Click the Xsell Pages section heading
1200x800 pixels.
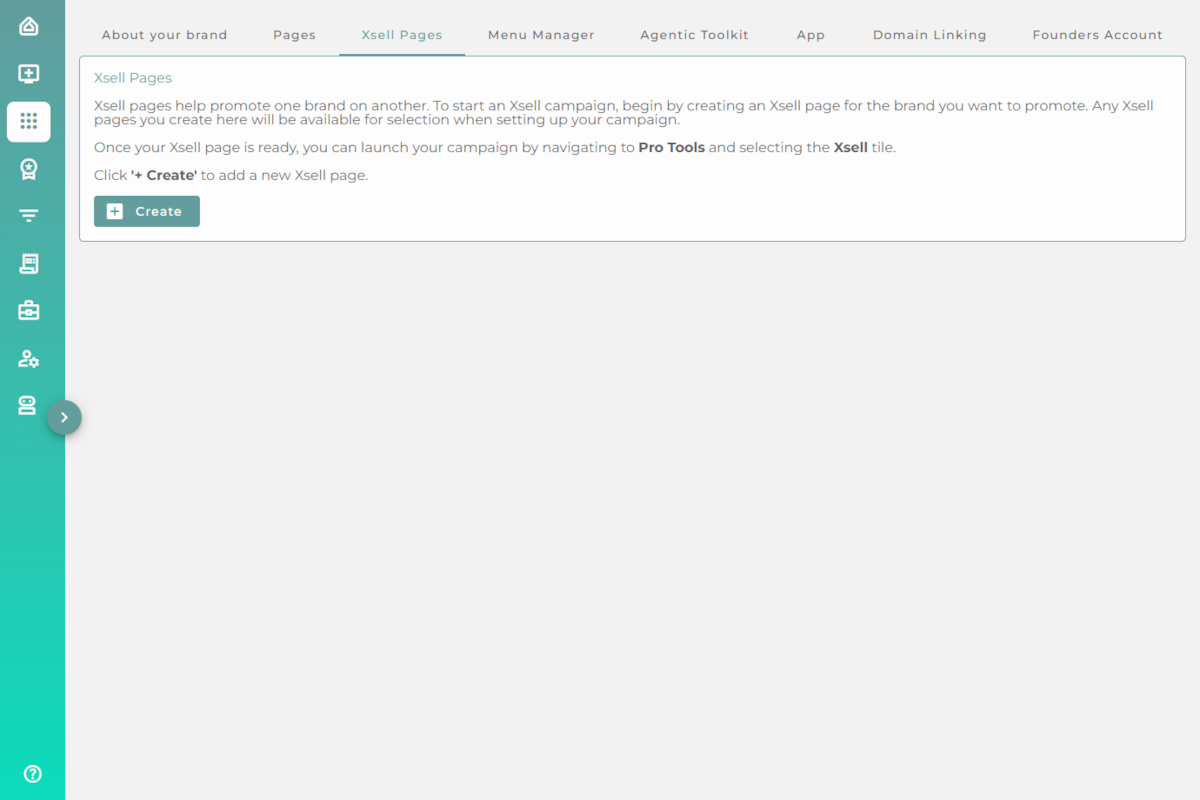pos(133,77)
